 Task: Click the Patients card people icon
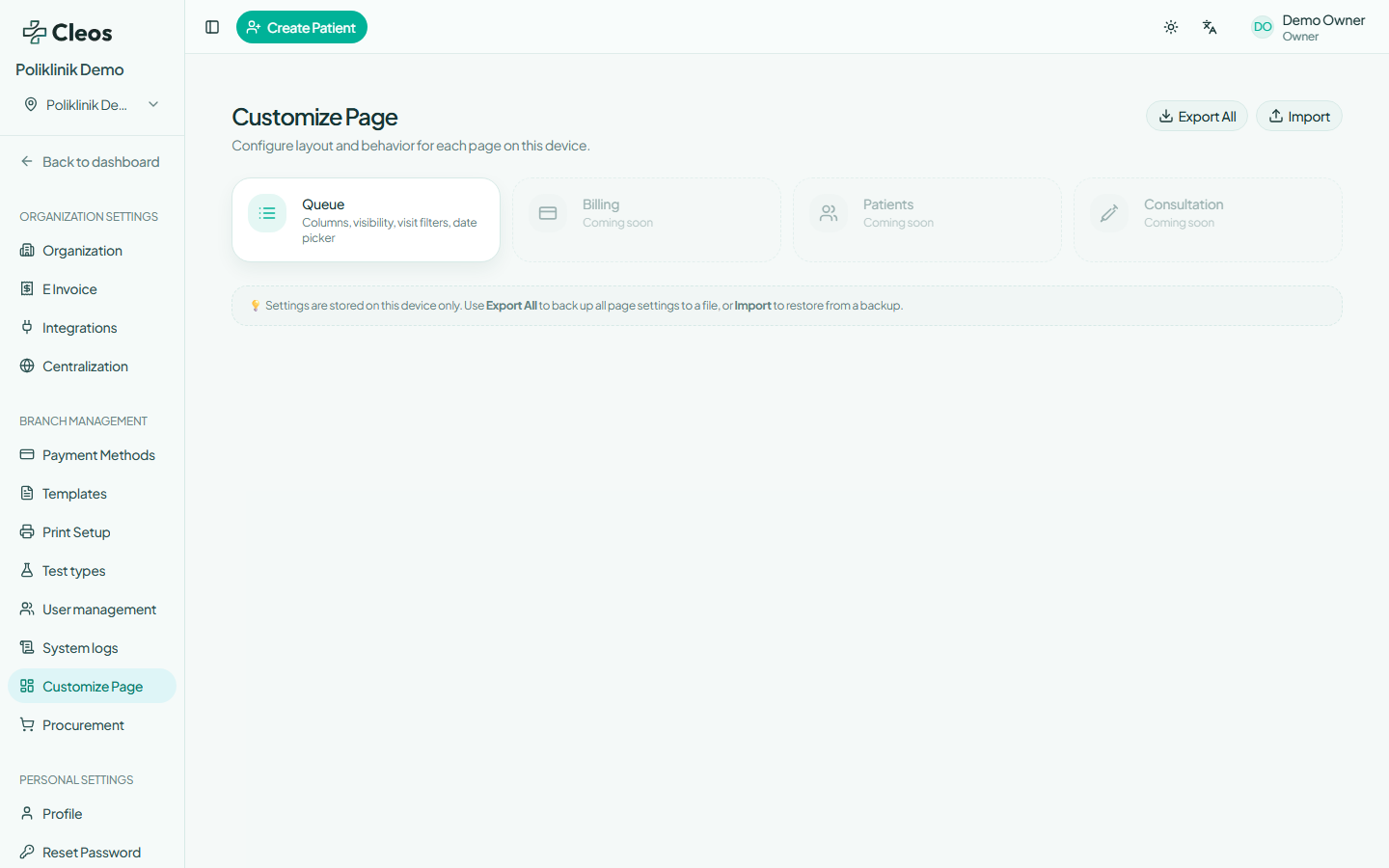click(829, 213)
